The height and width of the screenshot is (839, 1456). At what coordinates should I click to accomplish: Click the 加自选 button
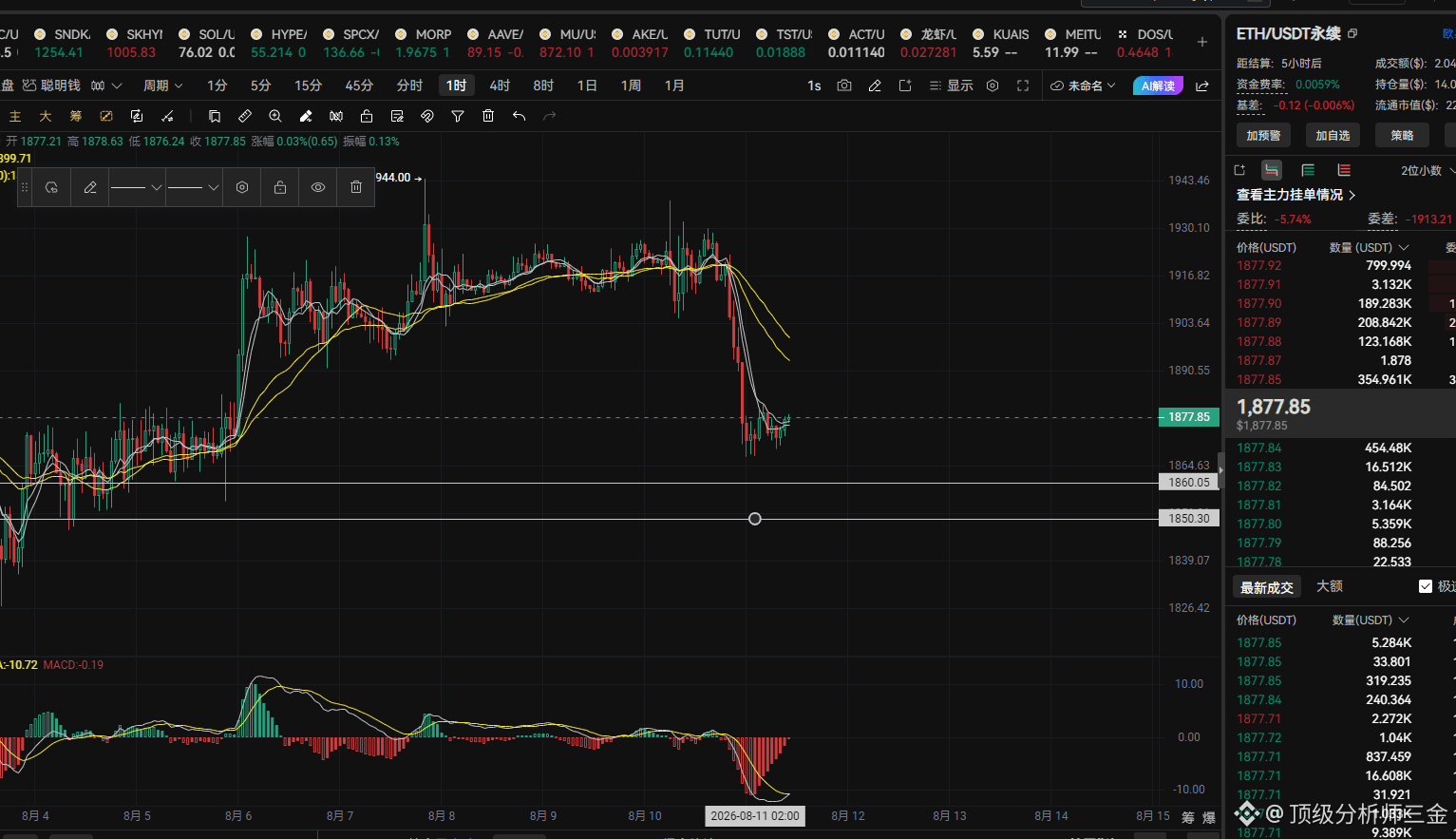pos(1333,136)
